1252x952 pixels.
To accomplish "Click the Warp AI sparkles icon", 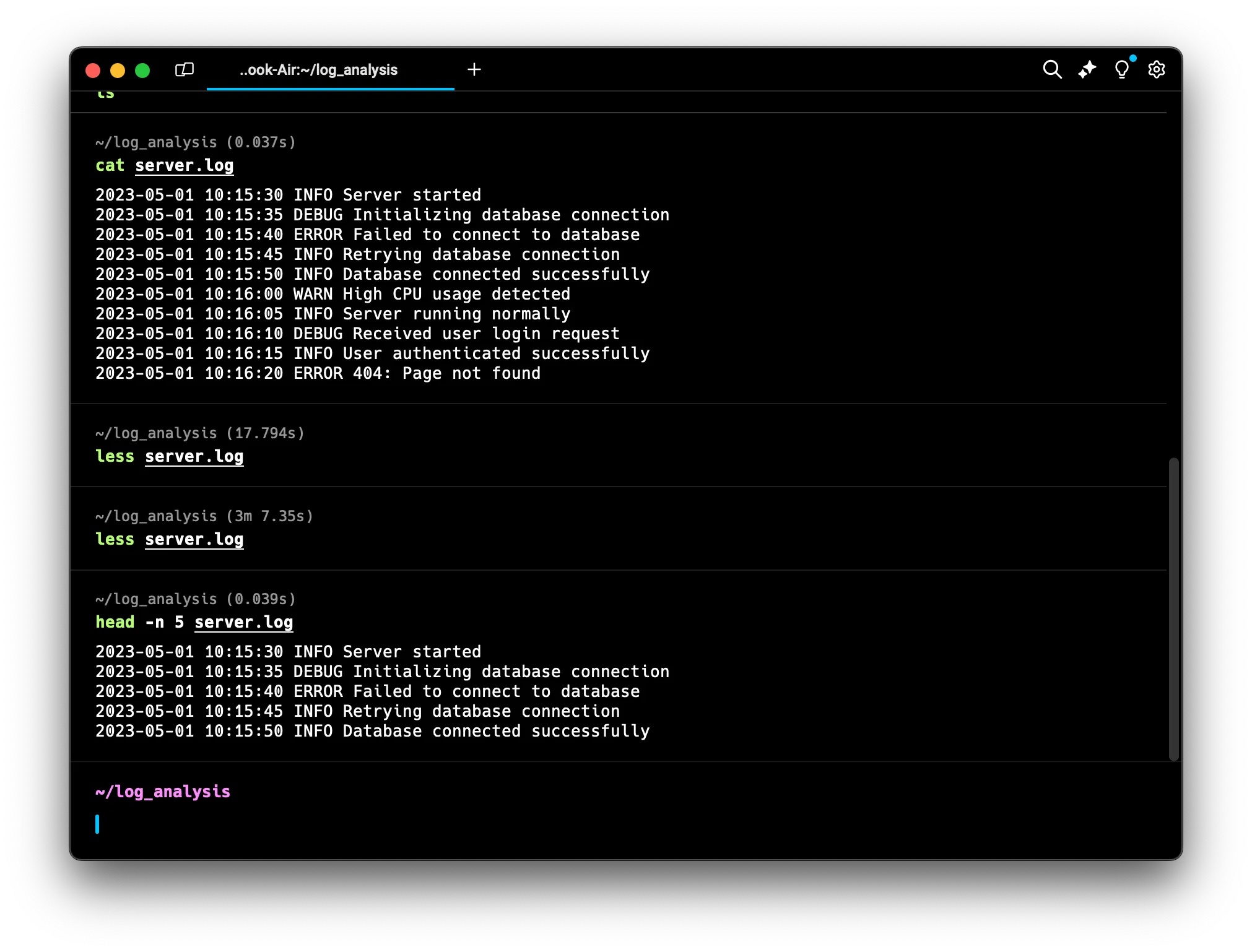I will pos(1087,69).
